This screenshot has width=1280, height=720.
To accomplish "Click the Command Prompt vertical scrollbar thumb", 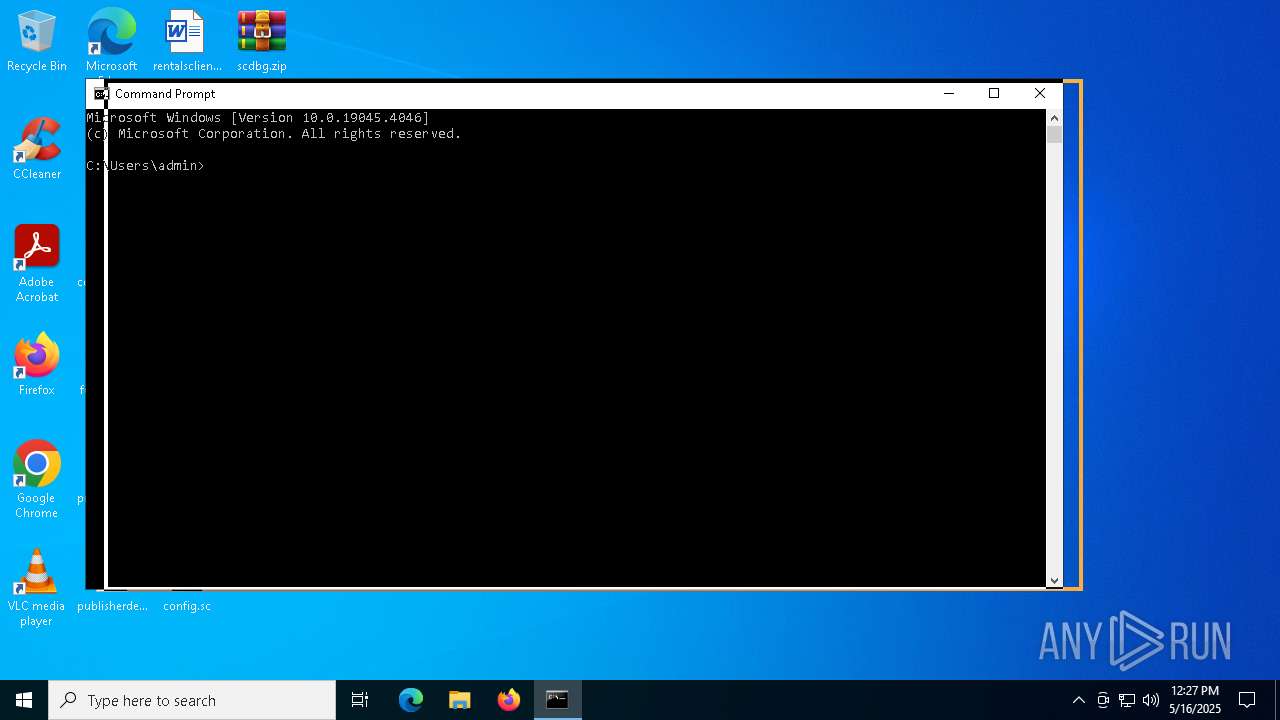I will pyautogui.click(x=1054, y=135).
